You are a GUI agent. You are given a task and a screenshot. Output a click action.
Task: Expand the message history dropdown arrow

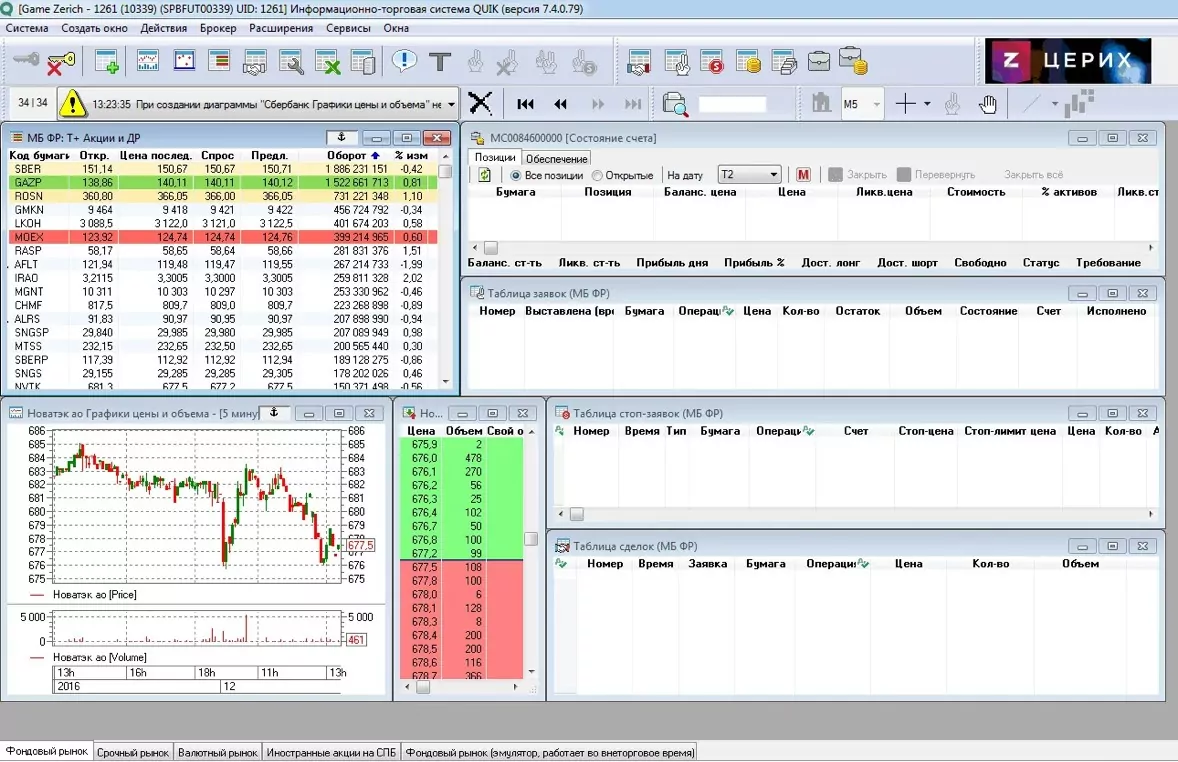click(x=451, y=104)
